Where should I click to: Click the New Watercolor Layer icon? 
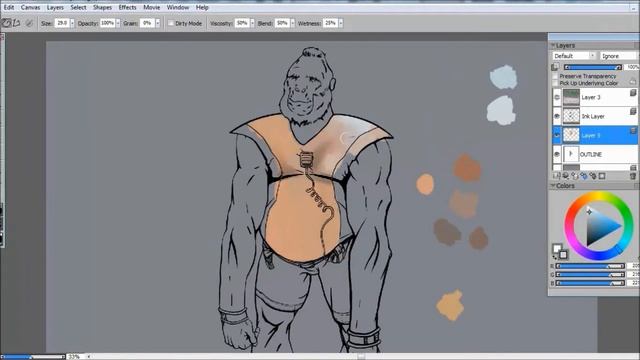click(x=584, y=176)
